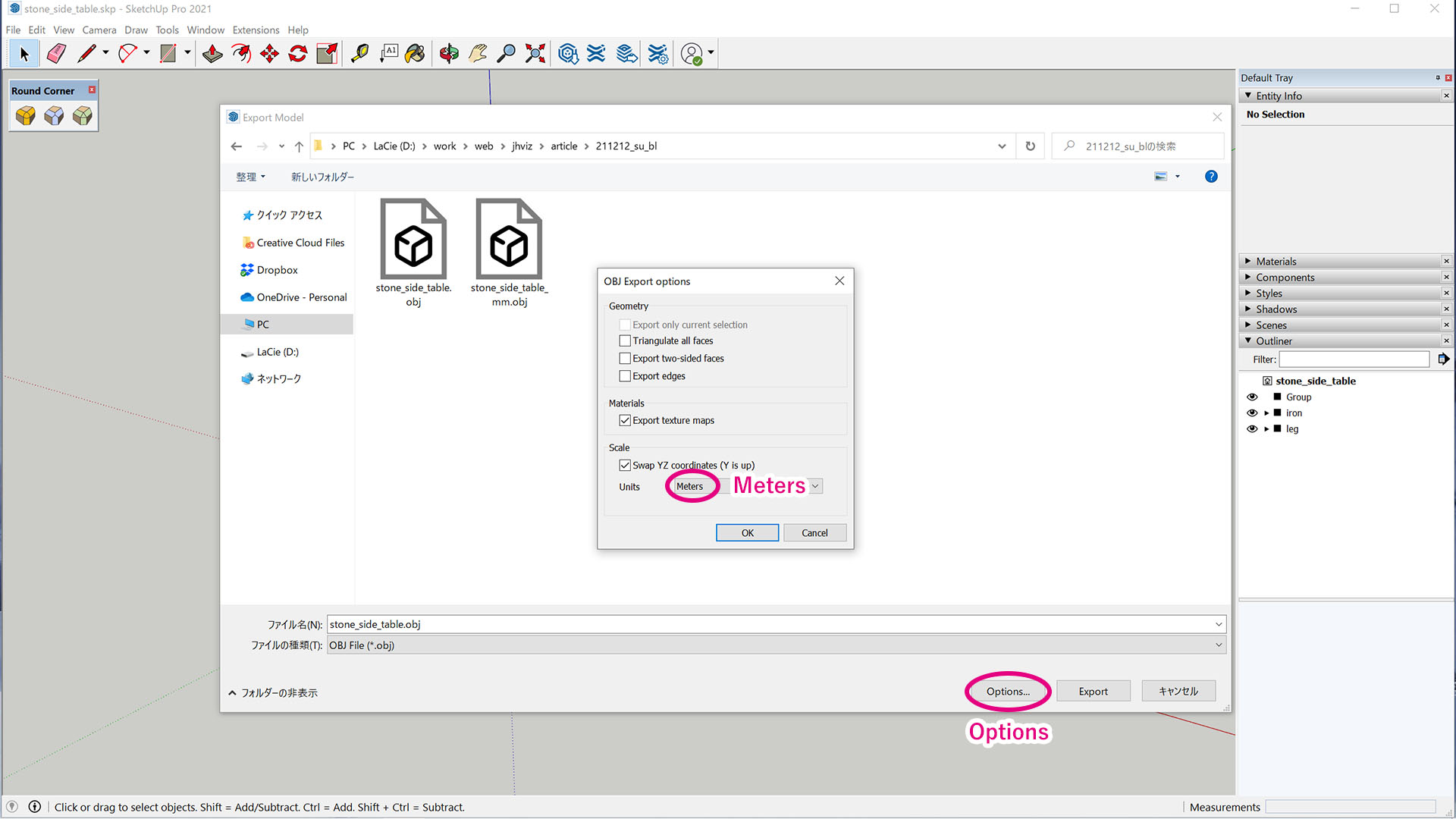The height and width of the screenshot is (819, 1456).
Task: Click the Outliner Filter field
Action: tap(1354, 359)
